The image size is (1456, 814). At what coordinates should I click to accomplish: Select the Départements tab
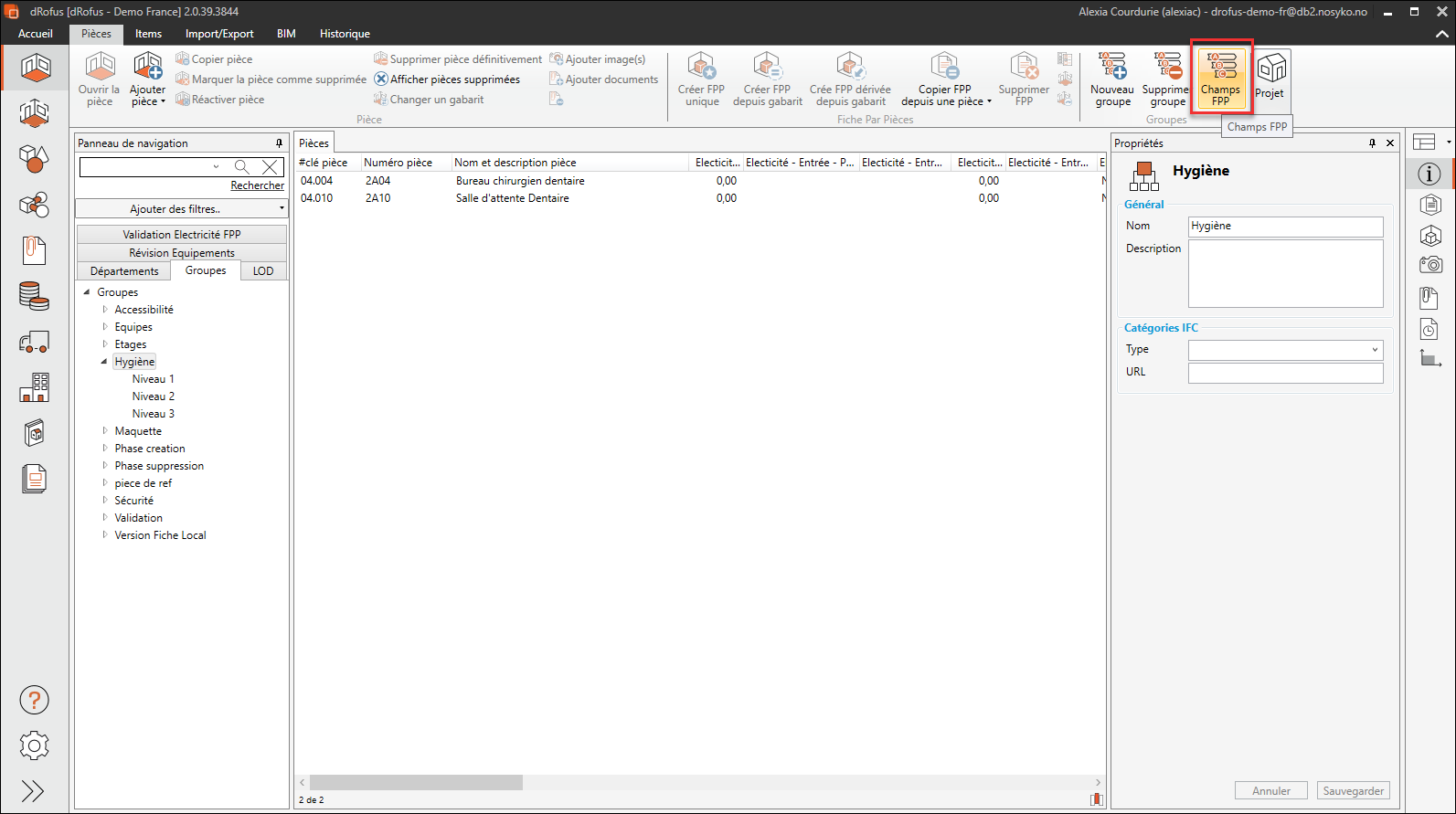(x=124, y=271)
